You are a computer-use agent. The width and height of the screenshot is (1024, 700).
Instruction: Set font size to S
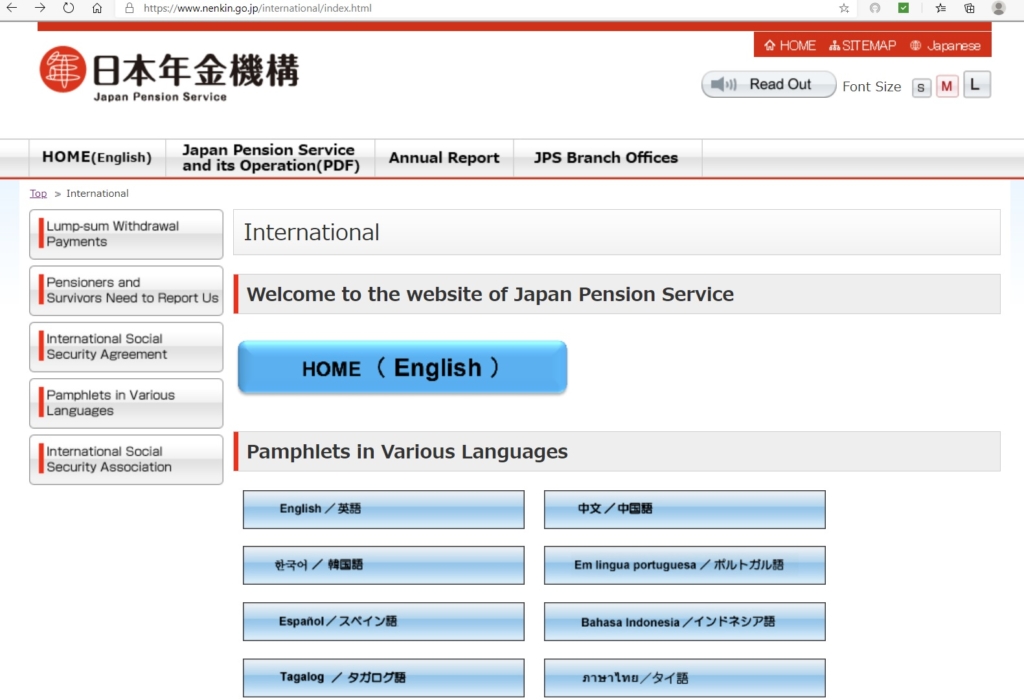pos(921,88)
